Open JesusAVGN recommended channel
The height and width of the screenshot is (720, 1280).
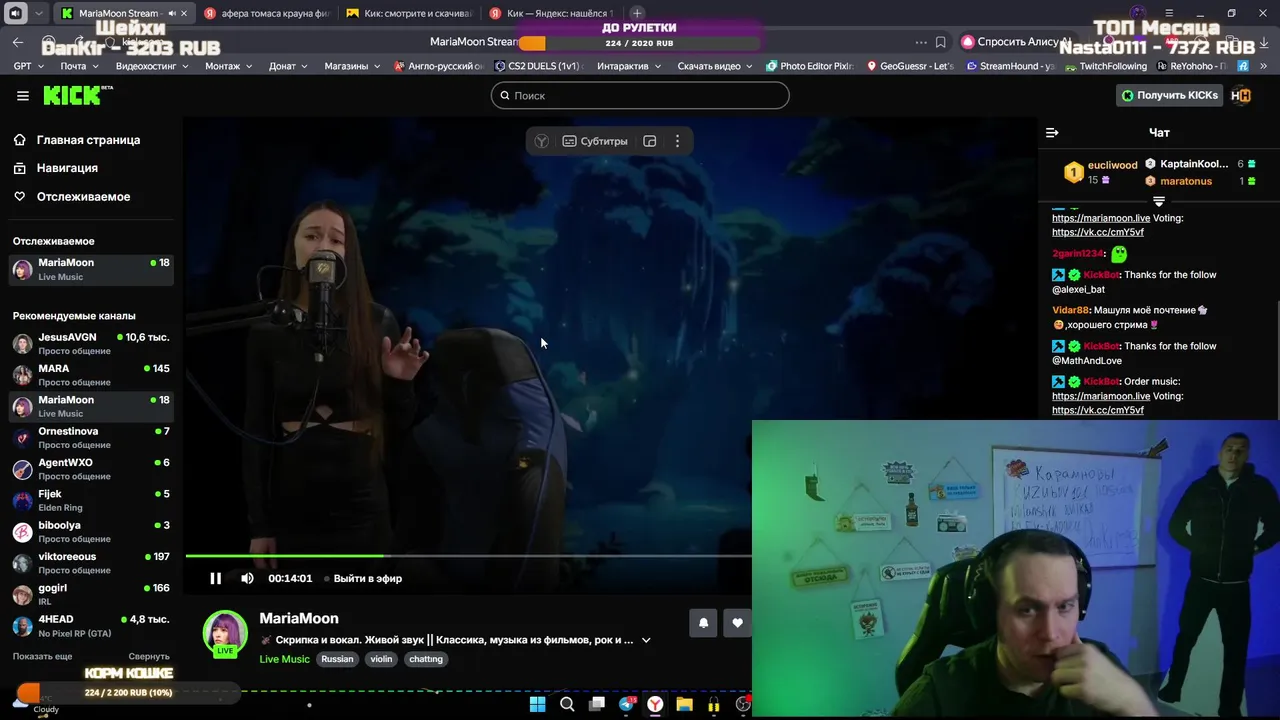coord(90,344)
